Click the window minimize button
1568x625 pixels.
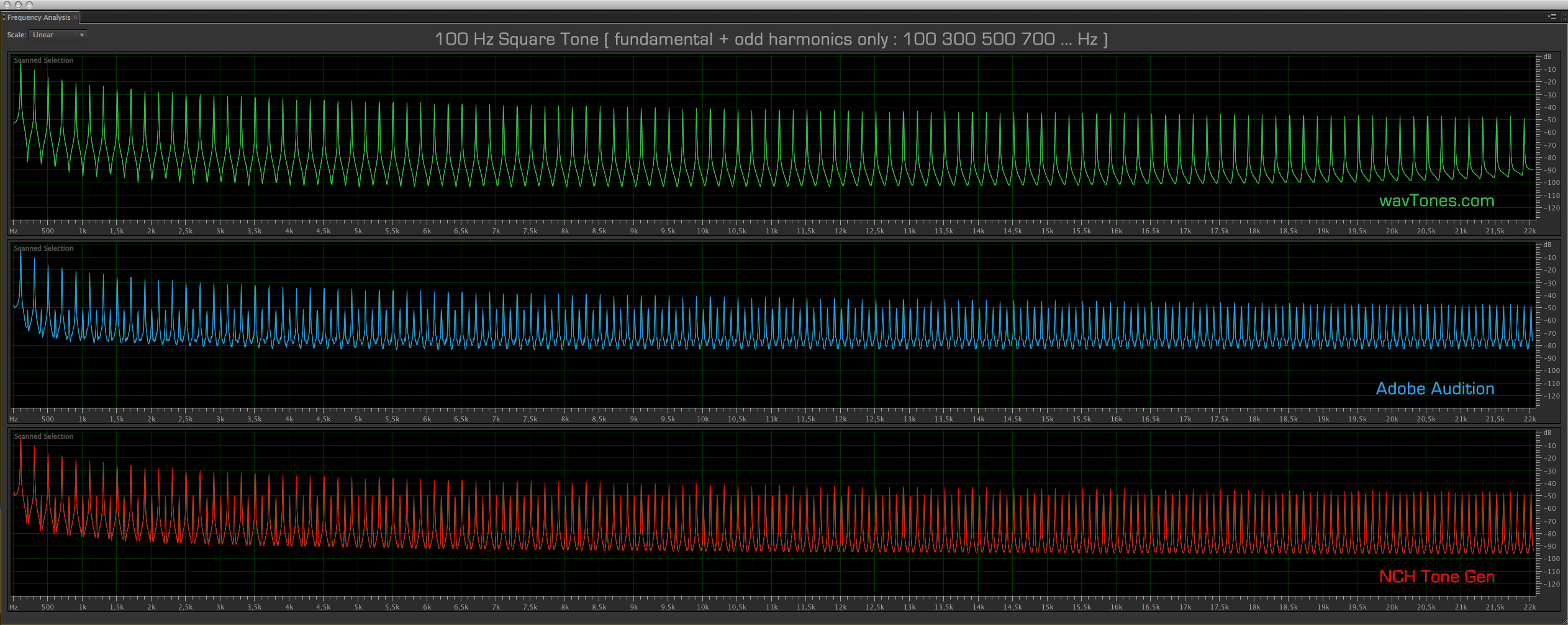coord(18,4)
